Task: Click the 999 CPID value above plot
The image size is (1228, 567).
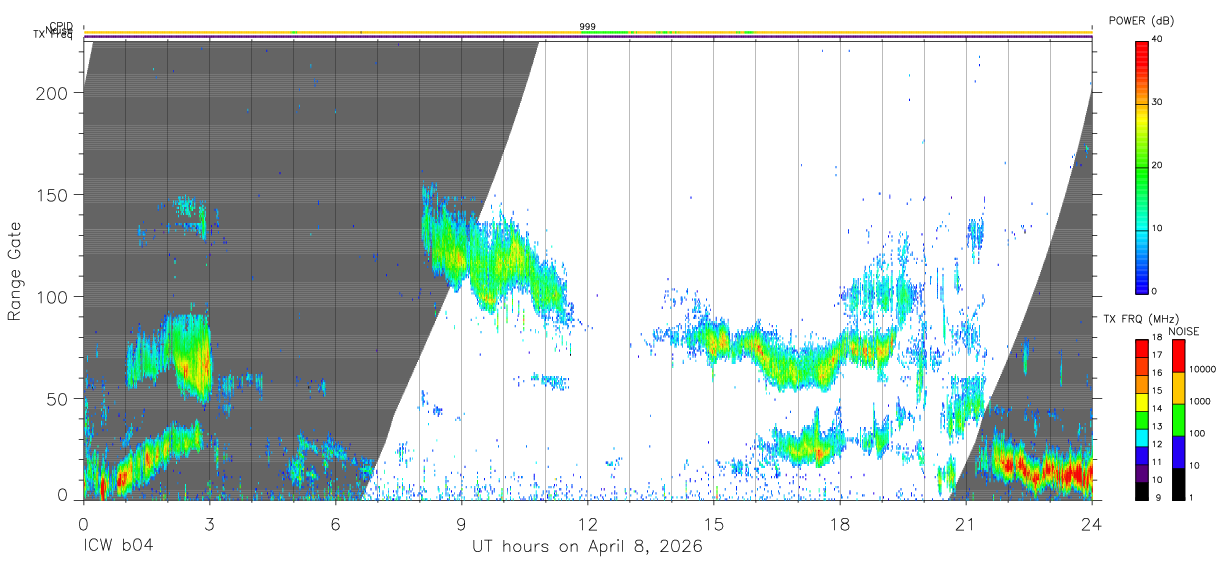Action: [587, 26]
